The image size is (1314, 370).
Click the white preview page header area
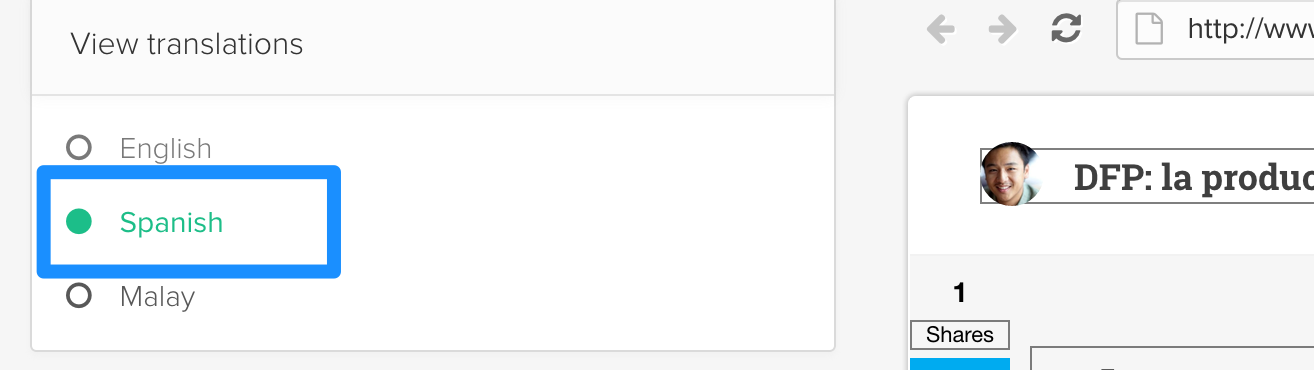point(1111,175)
